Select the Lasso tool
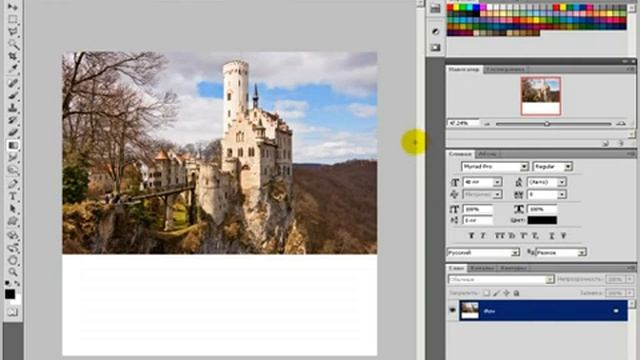 (x=12, y=31)
